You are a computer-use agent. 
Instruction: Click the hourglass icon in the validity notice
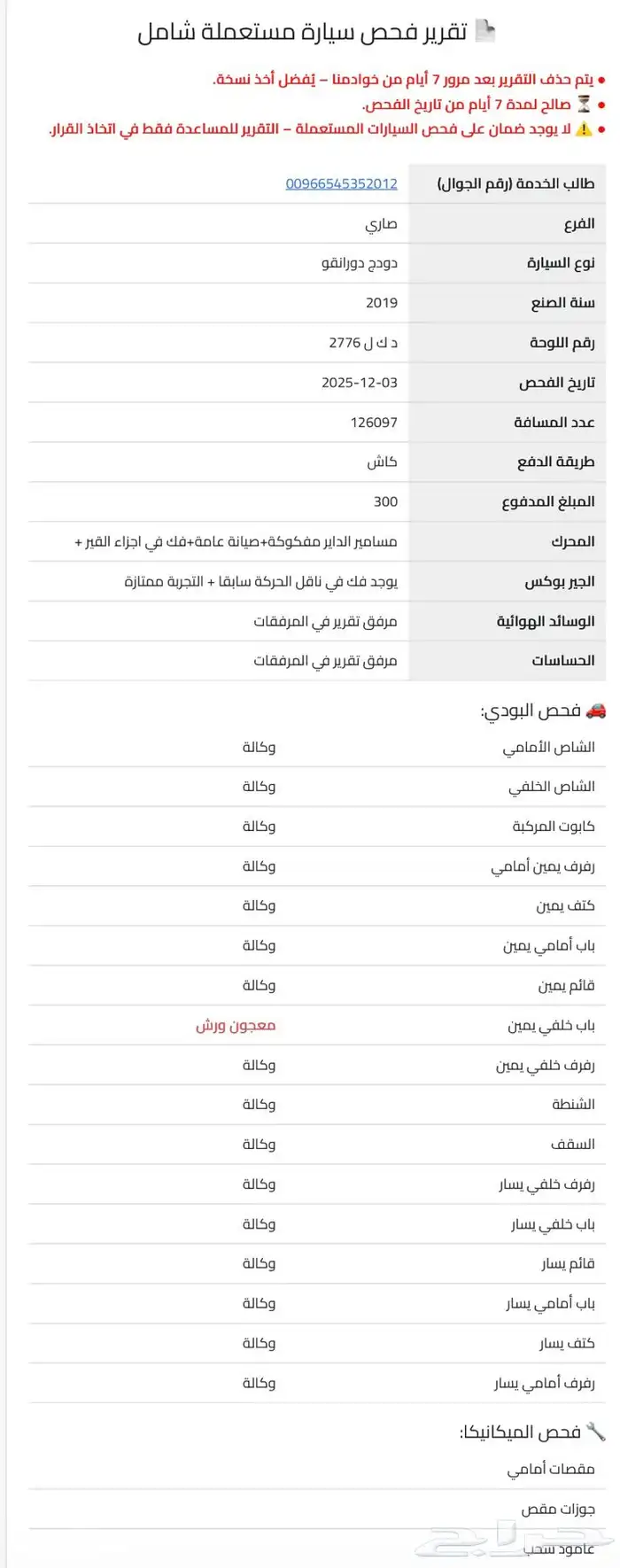(x=584, y=105)
